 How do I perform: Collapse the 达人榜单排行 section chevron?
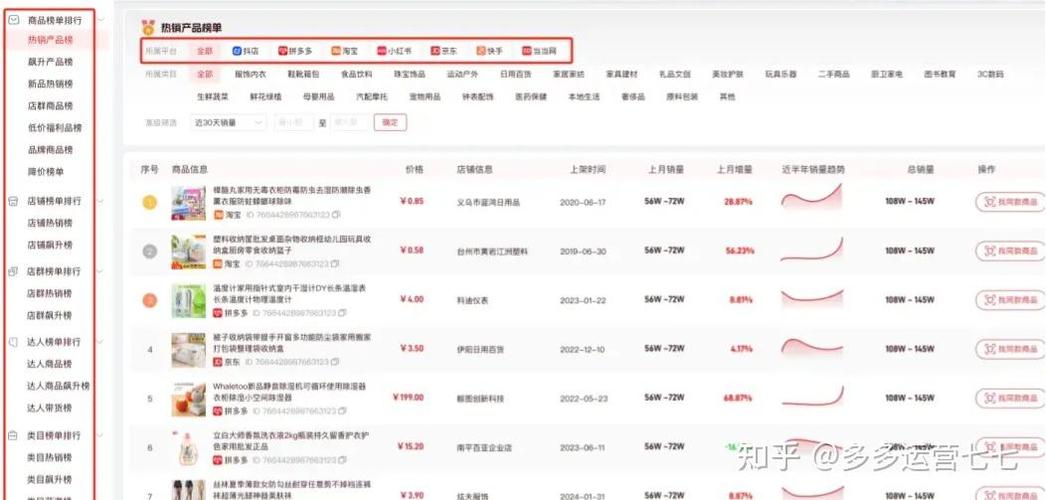pos(101,341)
